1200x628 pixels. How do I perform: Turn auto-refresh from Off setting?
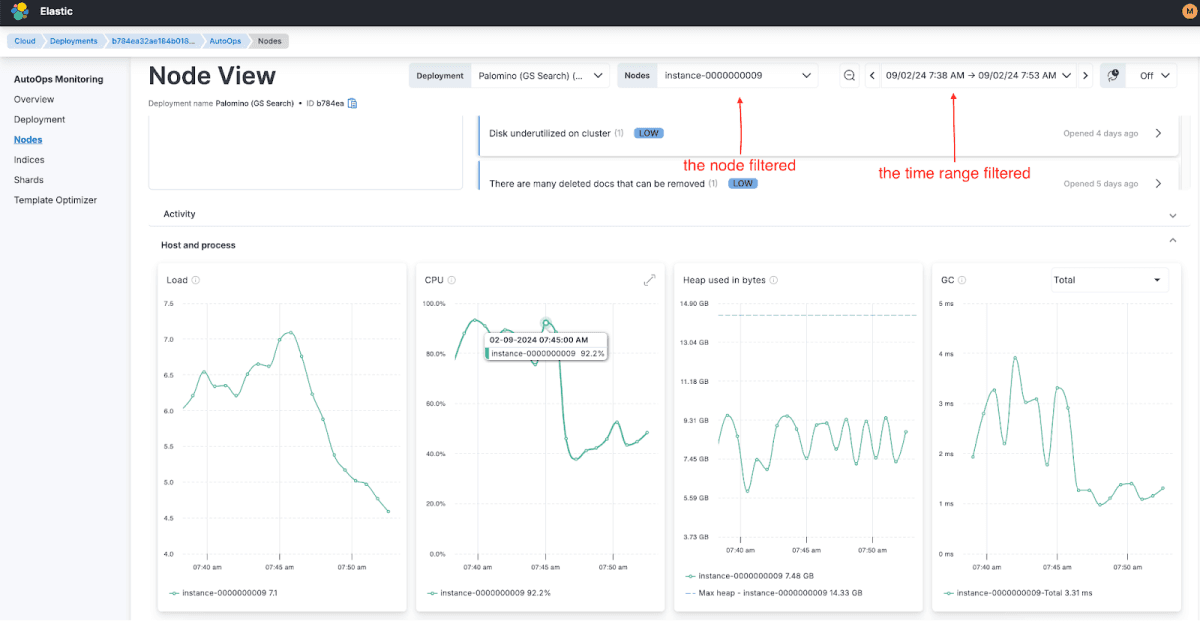pyautogui.click(x=1152, y=75)
